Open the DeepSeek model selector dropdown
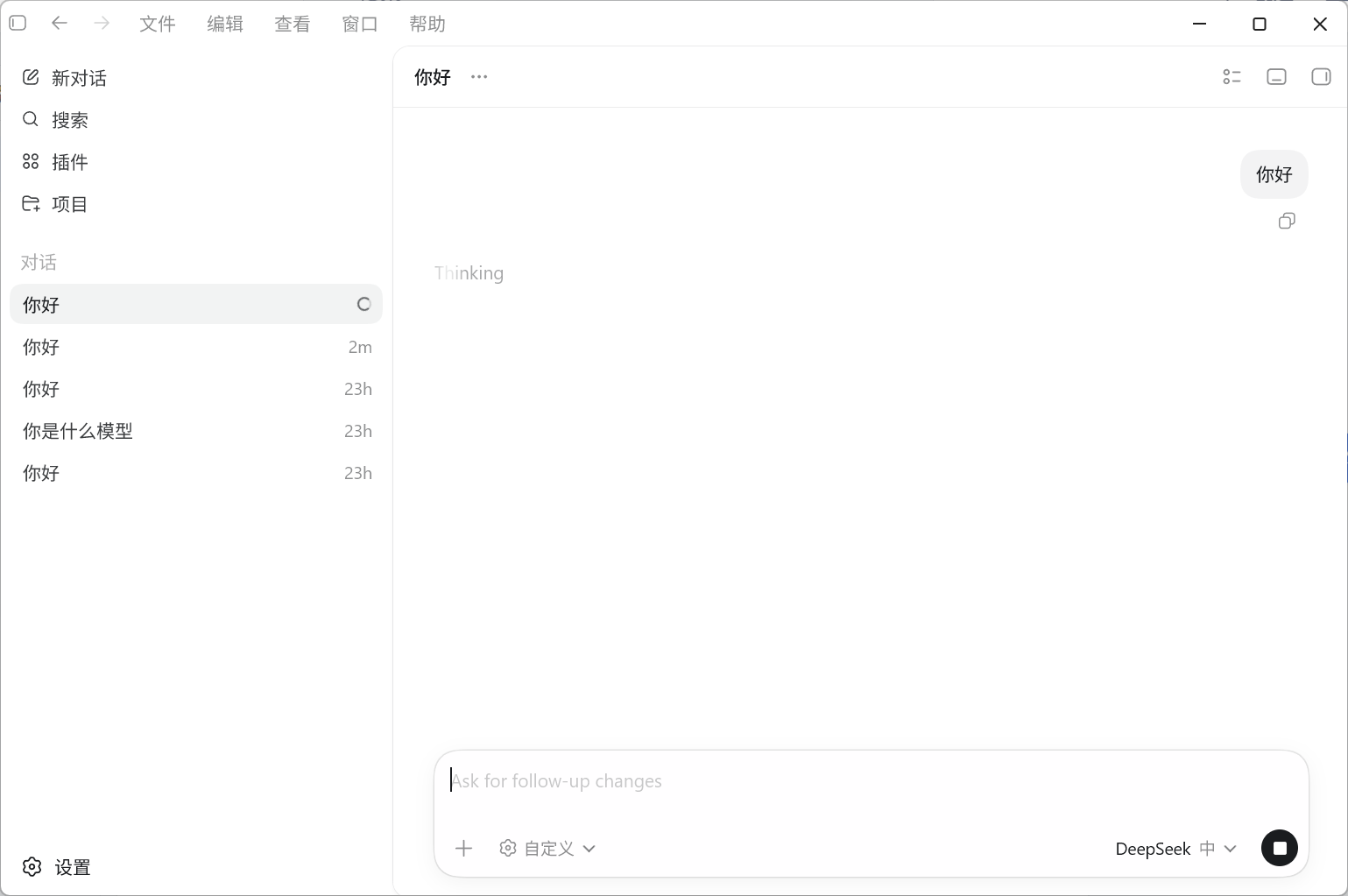The width and height of the screenshot is (1348, 896). (x=1175, y=849)
